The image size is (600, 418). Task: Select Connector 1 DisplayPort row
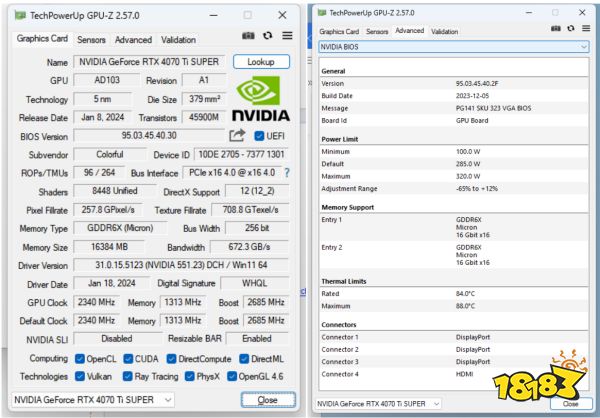pyautogui.click(x=454, y=337)
